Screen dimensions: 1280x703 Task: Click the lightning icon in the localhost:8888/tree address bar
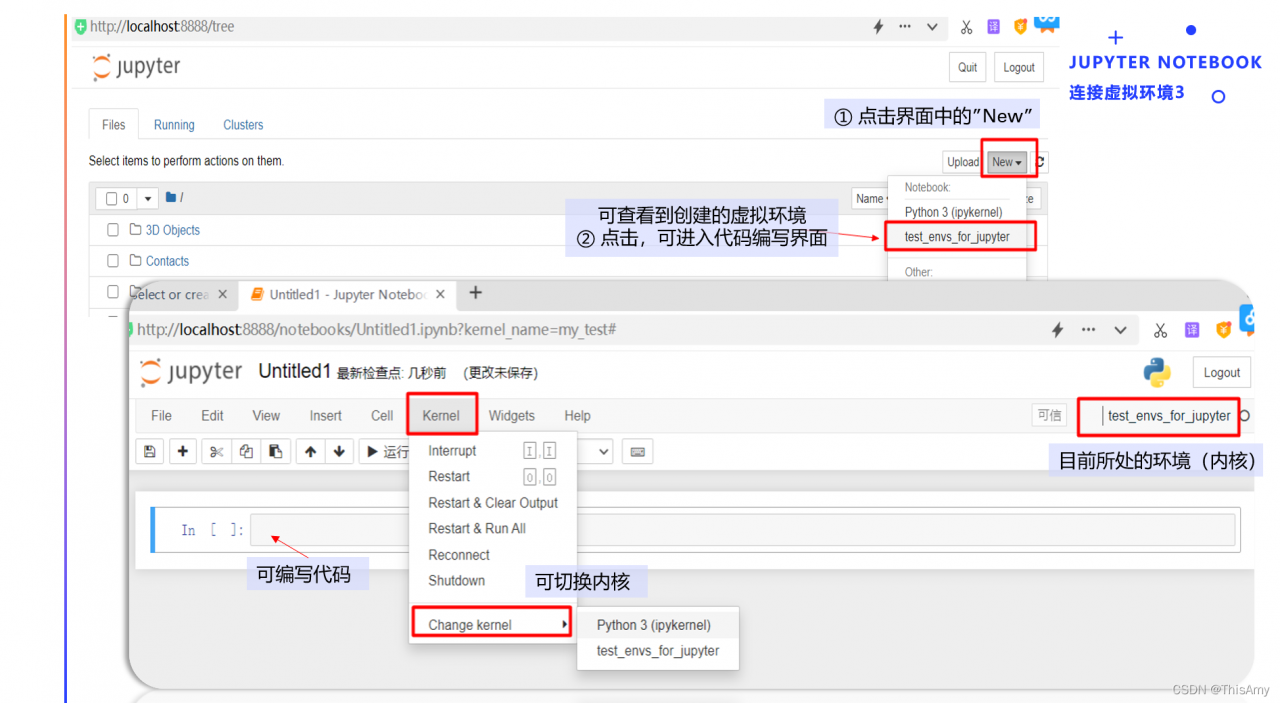[x=878, y=27]
